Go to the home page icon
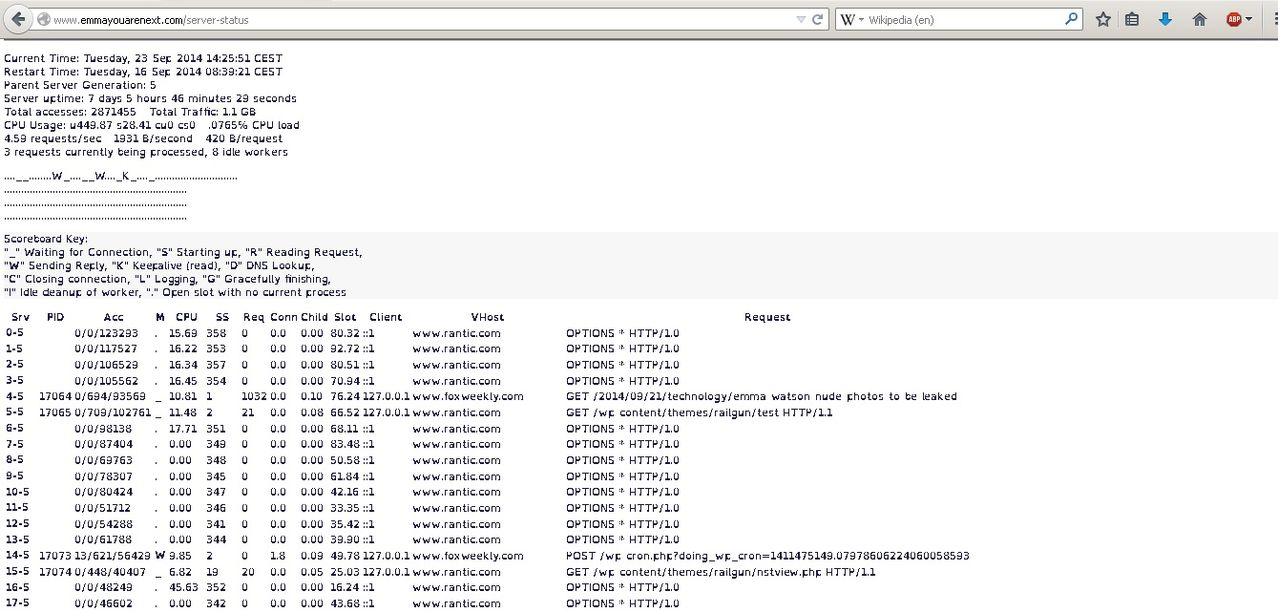The width and height of the screenshot is (1278, 613). [x=1199, y=19]
